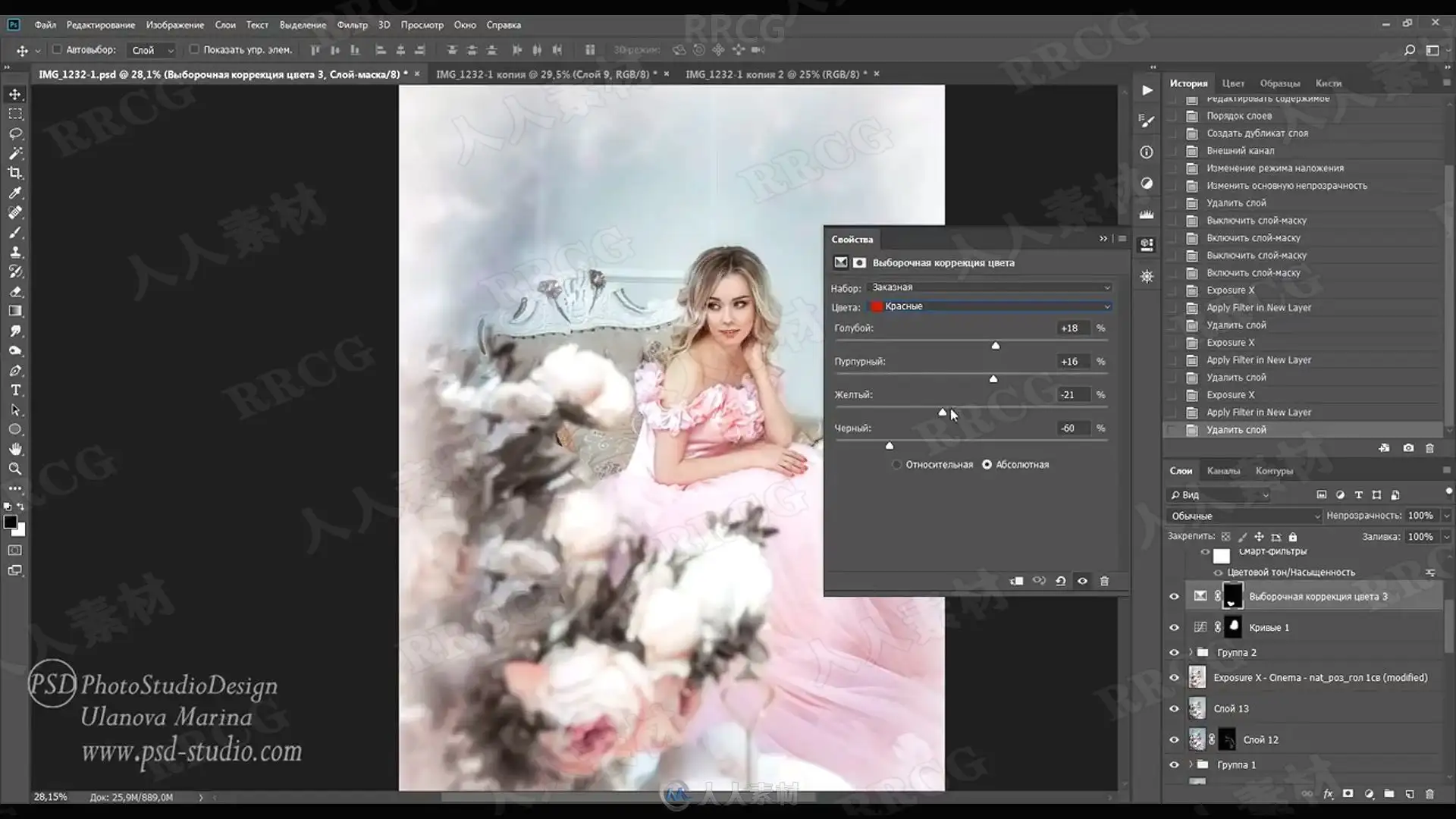Screen dimensions: 1456x819
Task: Click the delete adjustment trash icon
Action: [1104, 581]
